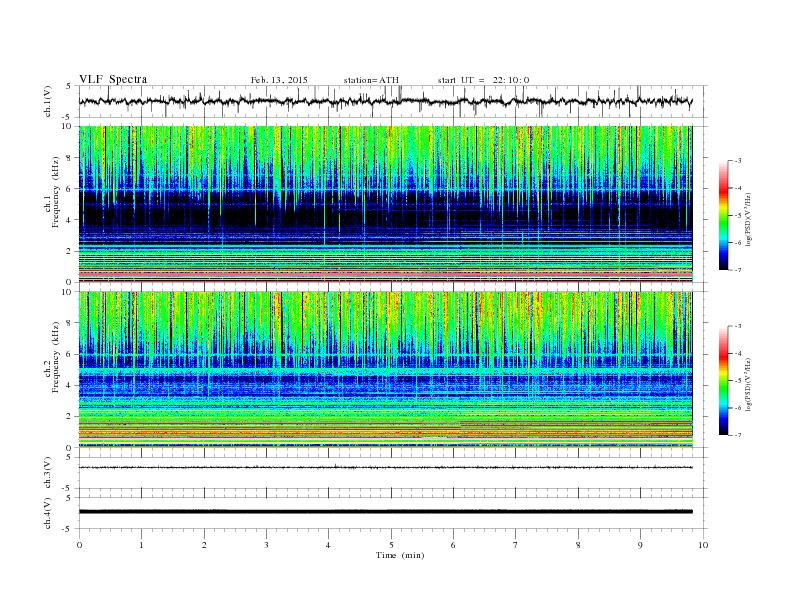
Task: Click the x-axis tick label "6"
Action: (453, 545)
